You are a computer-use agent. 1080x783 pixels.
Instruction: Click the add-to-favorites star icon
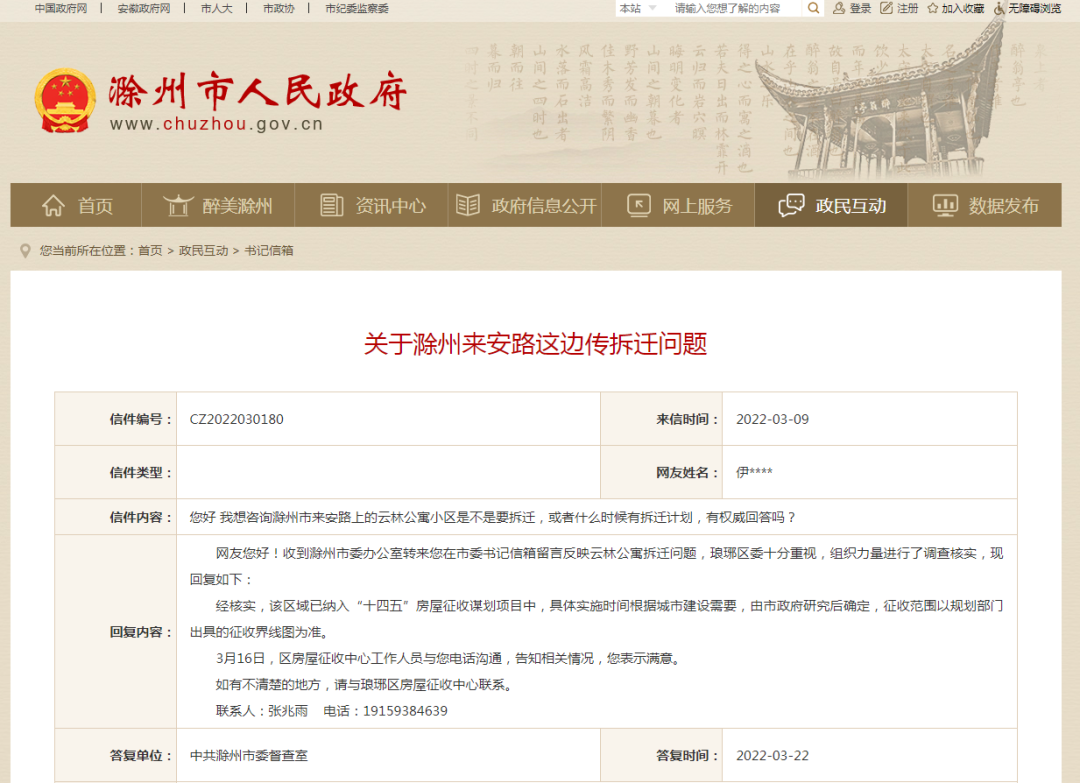click(x=933, y=8)
